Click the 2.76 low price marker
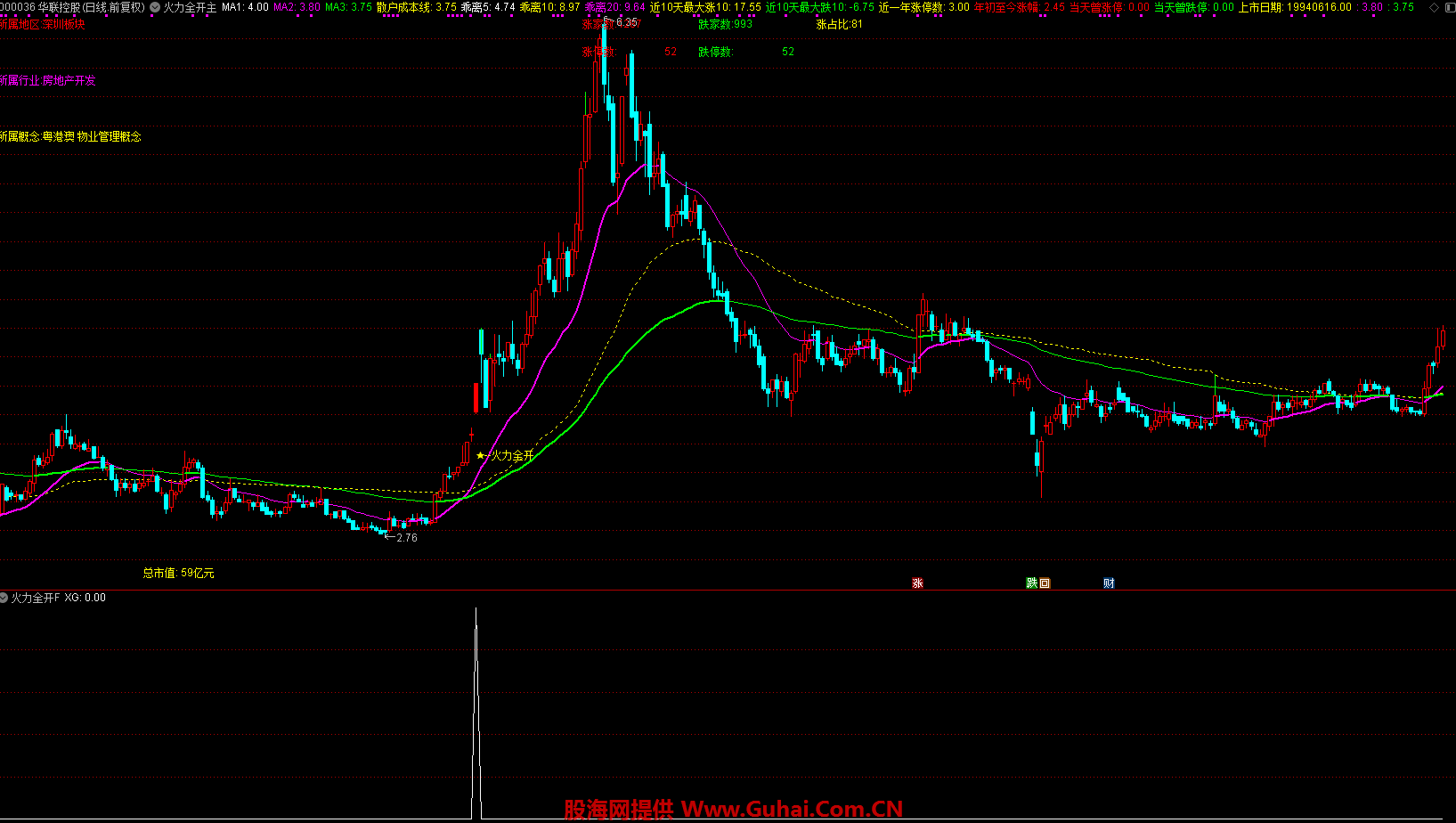1456x823 pixels. [x=401, y=538]
